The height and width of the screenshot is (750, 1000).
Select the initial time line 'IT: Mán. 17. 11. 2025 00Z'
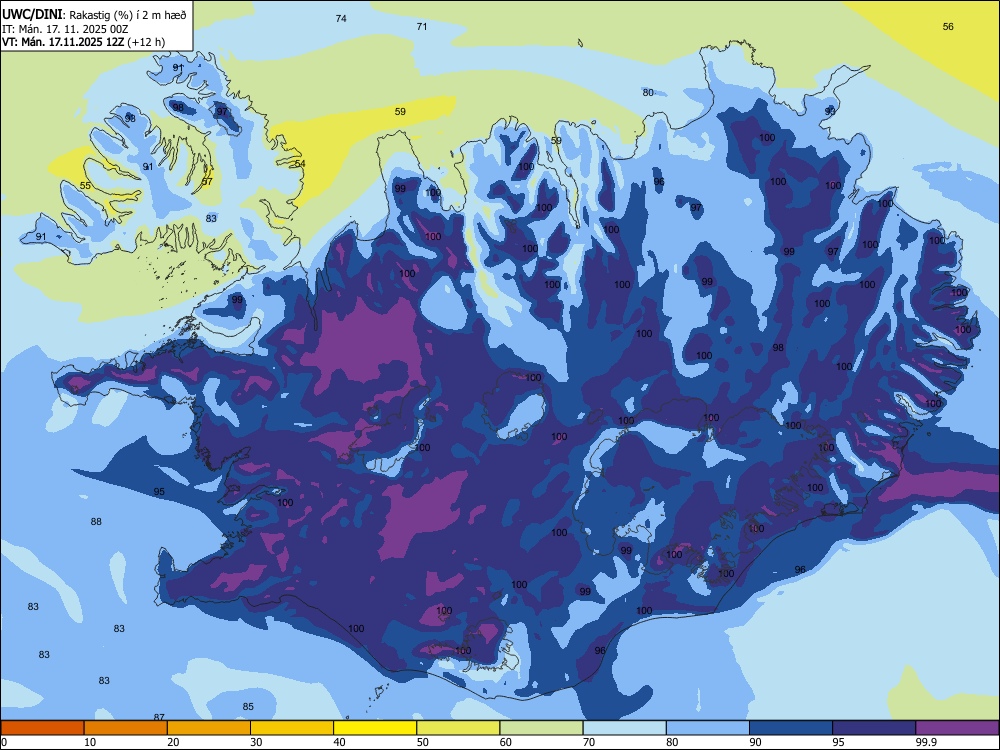[x=65, y=29]
